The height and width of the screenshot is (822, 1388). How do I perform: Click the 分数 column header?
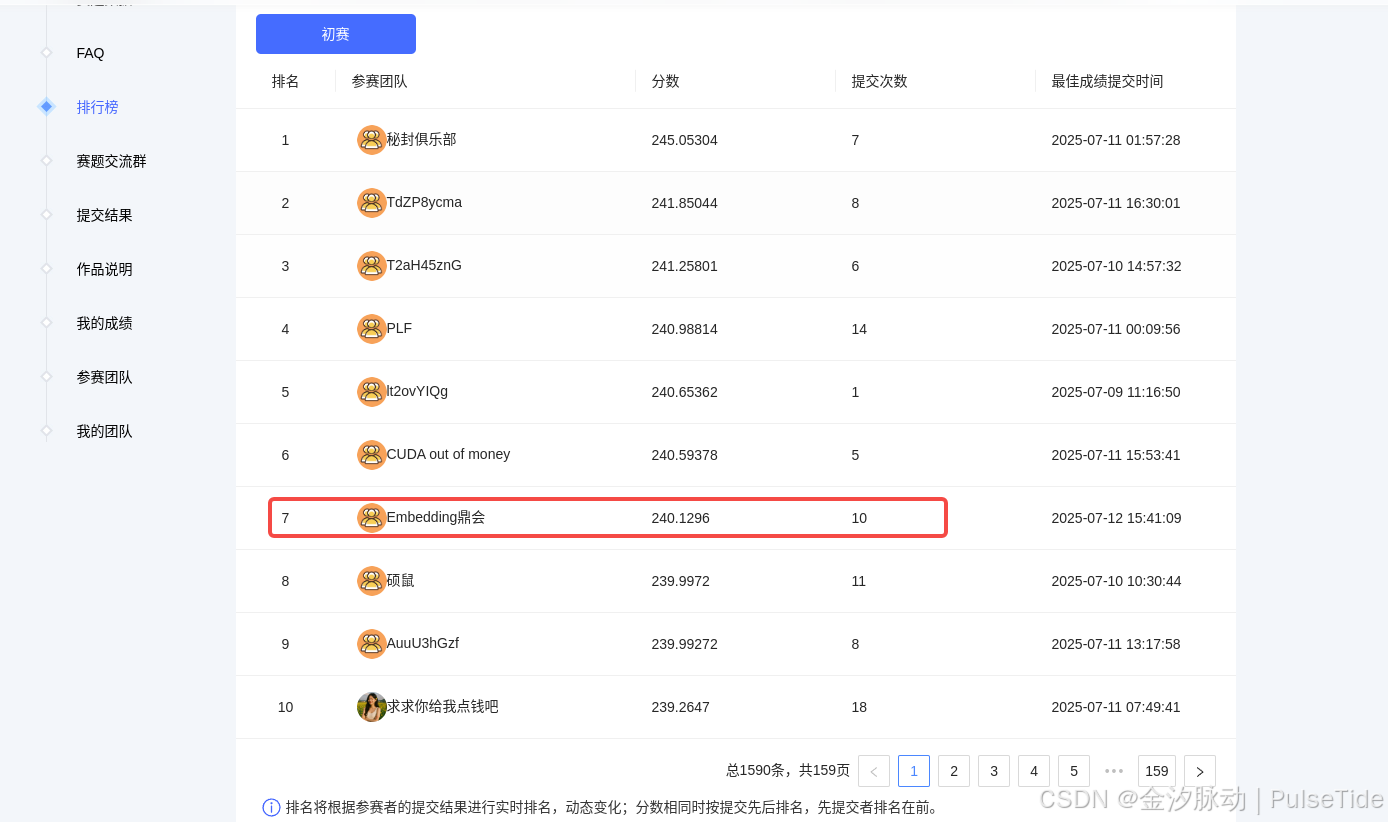pos(665,81)
